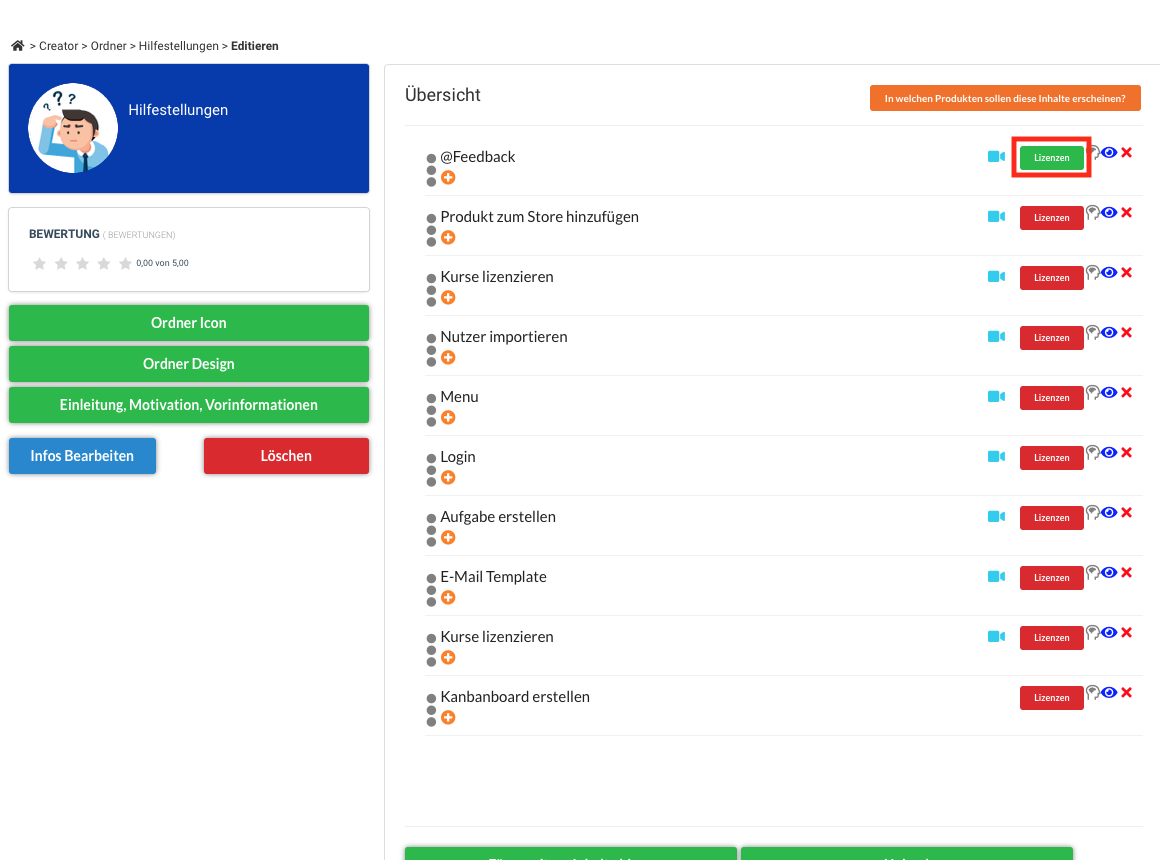Click Hilfestellungen folder avatar image

point(73,128)
